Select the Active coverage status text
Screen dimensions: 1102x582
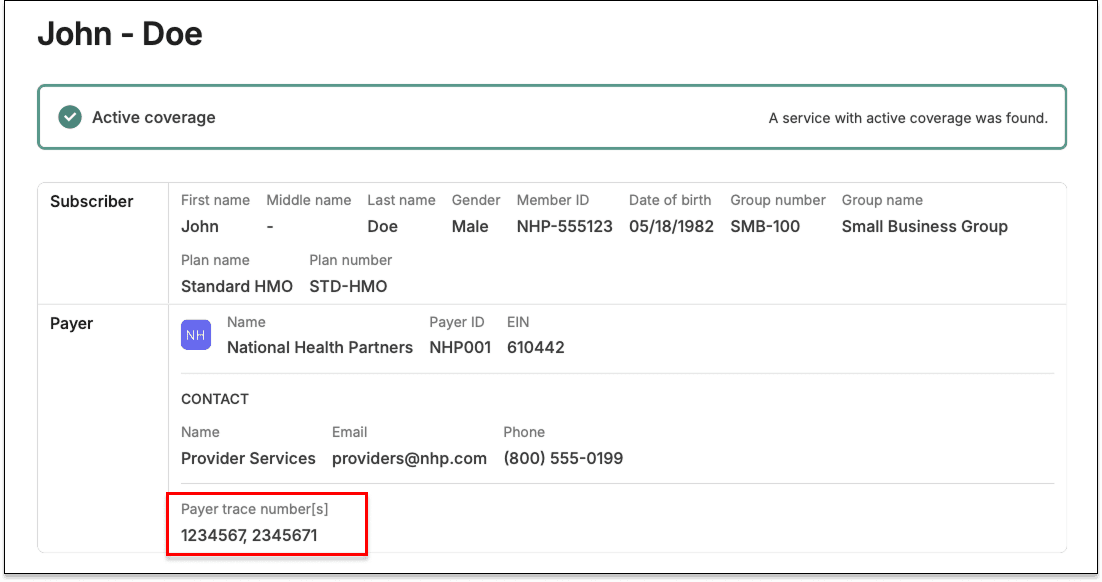tap(154, 117)
